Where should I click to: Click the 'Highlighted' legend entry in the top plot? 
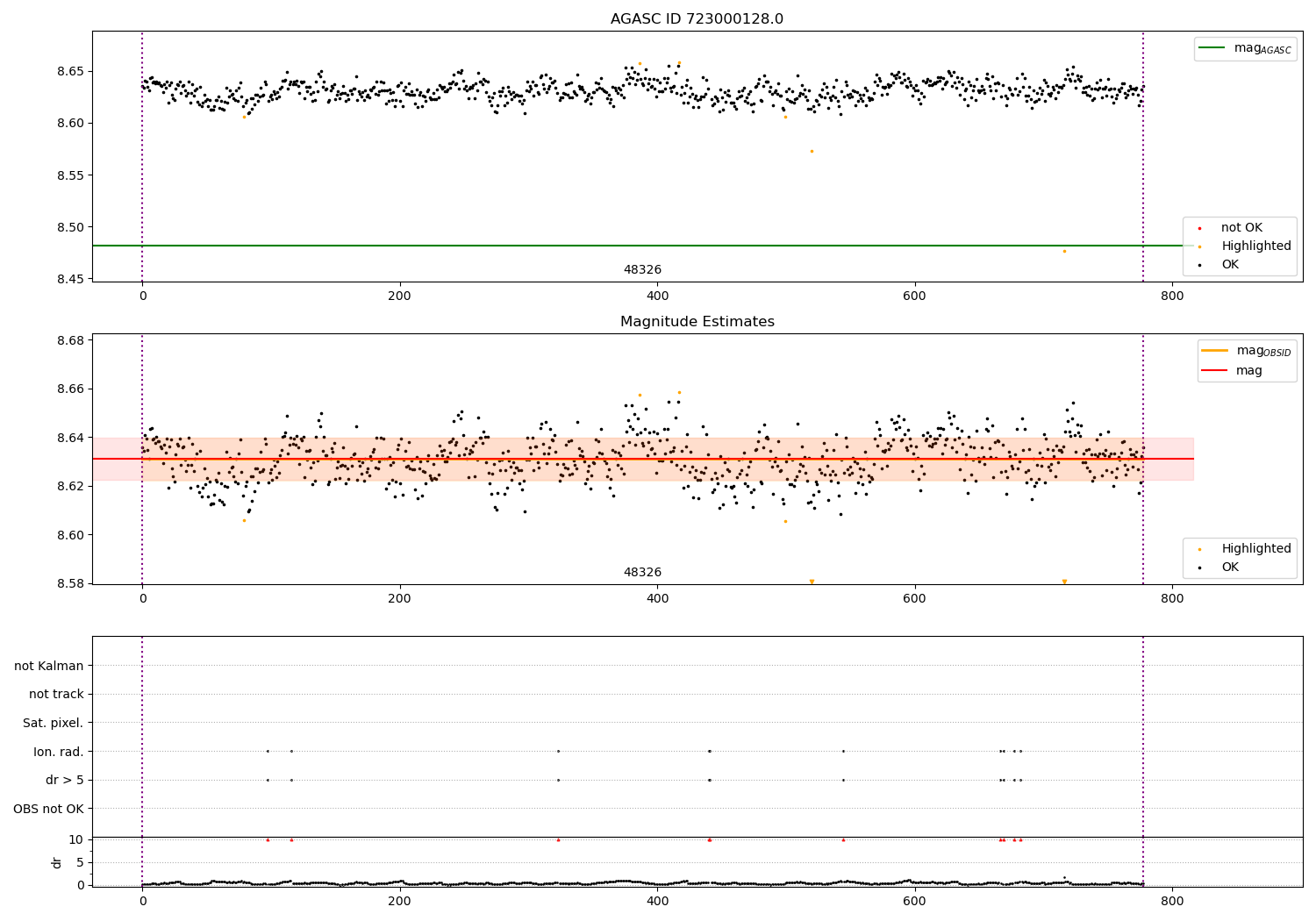click(1255, 246)
